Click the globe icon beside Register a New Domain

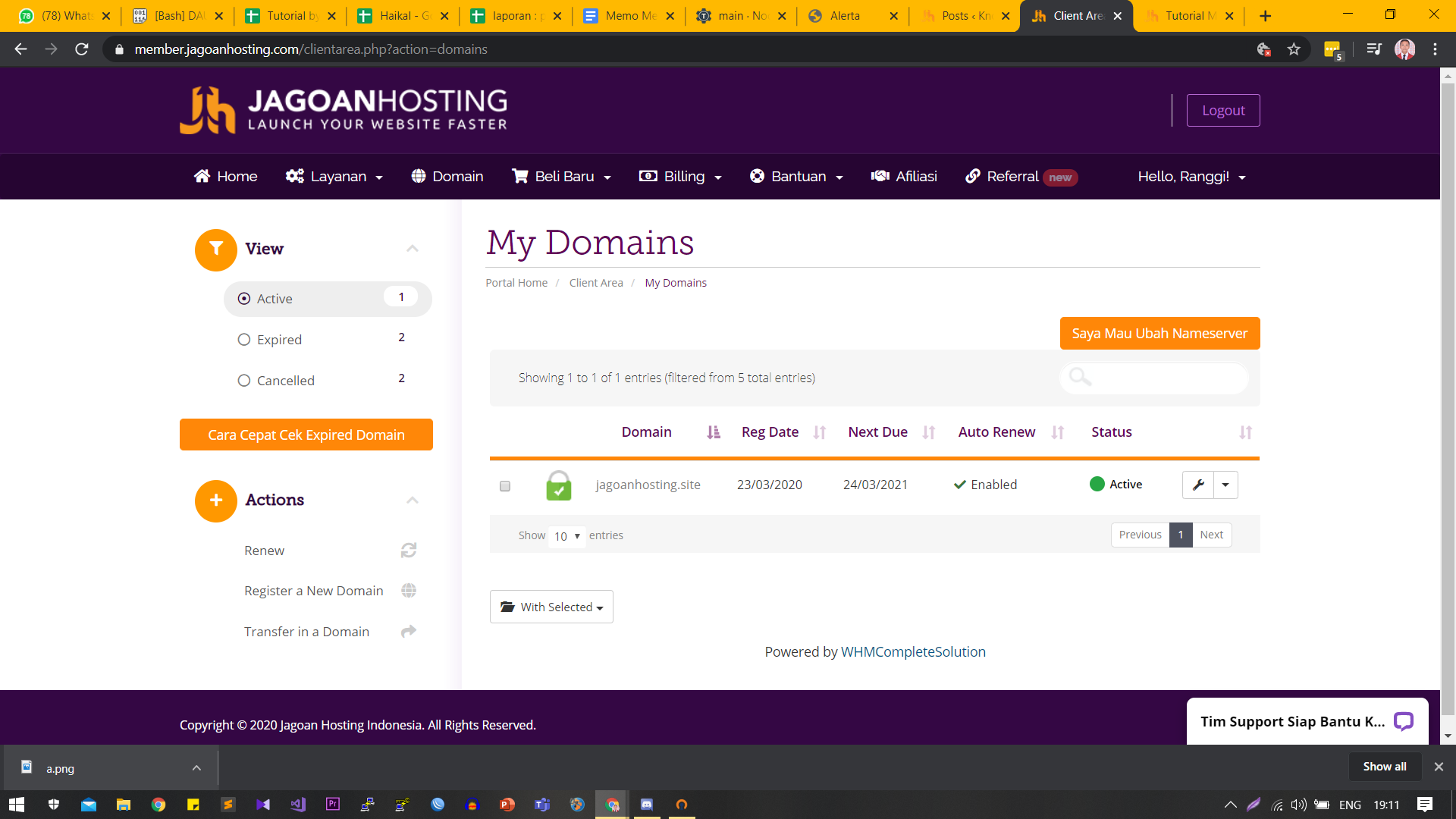409,591
